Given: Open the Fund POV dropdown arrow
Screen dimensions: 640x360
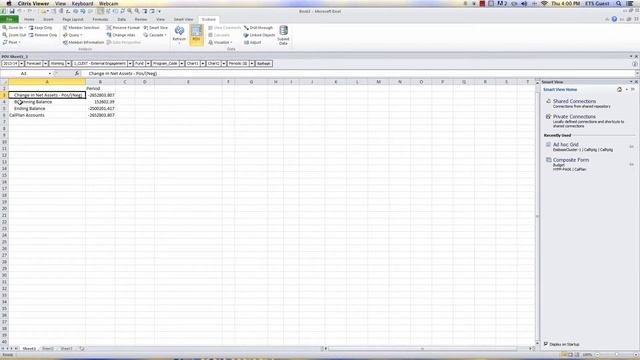Looking at the screenshot, I should 148,64.
